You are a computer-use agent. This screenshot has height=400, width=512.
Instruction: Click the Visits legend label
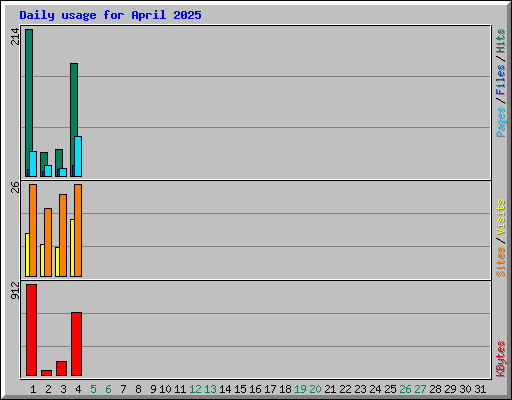tap(501, 218)
